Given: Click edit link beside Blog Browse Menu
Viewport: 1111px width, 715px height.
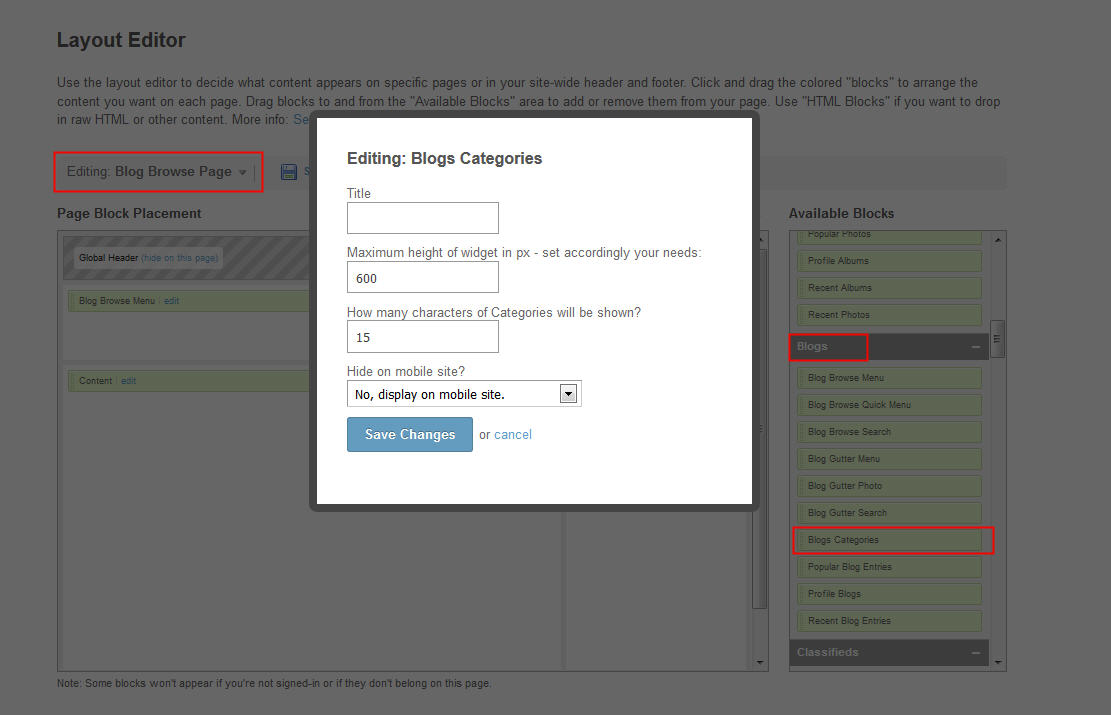Looking at the screenshot, I should (x=172, y=301).
